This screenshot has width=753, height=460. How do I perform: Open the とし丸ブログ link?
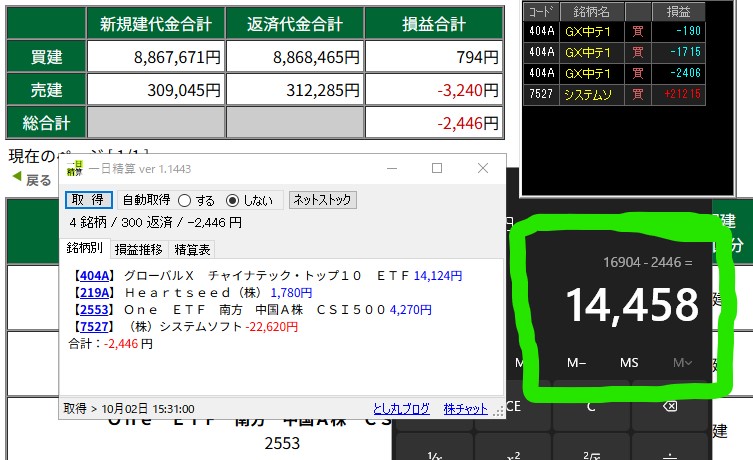[x=401, y=409]
